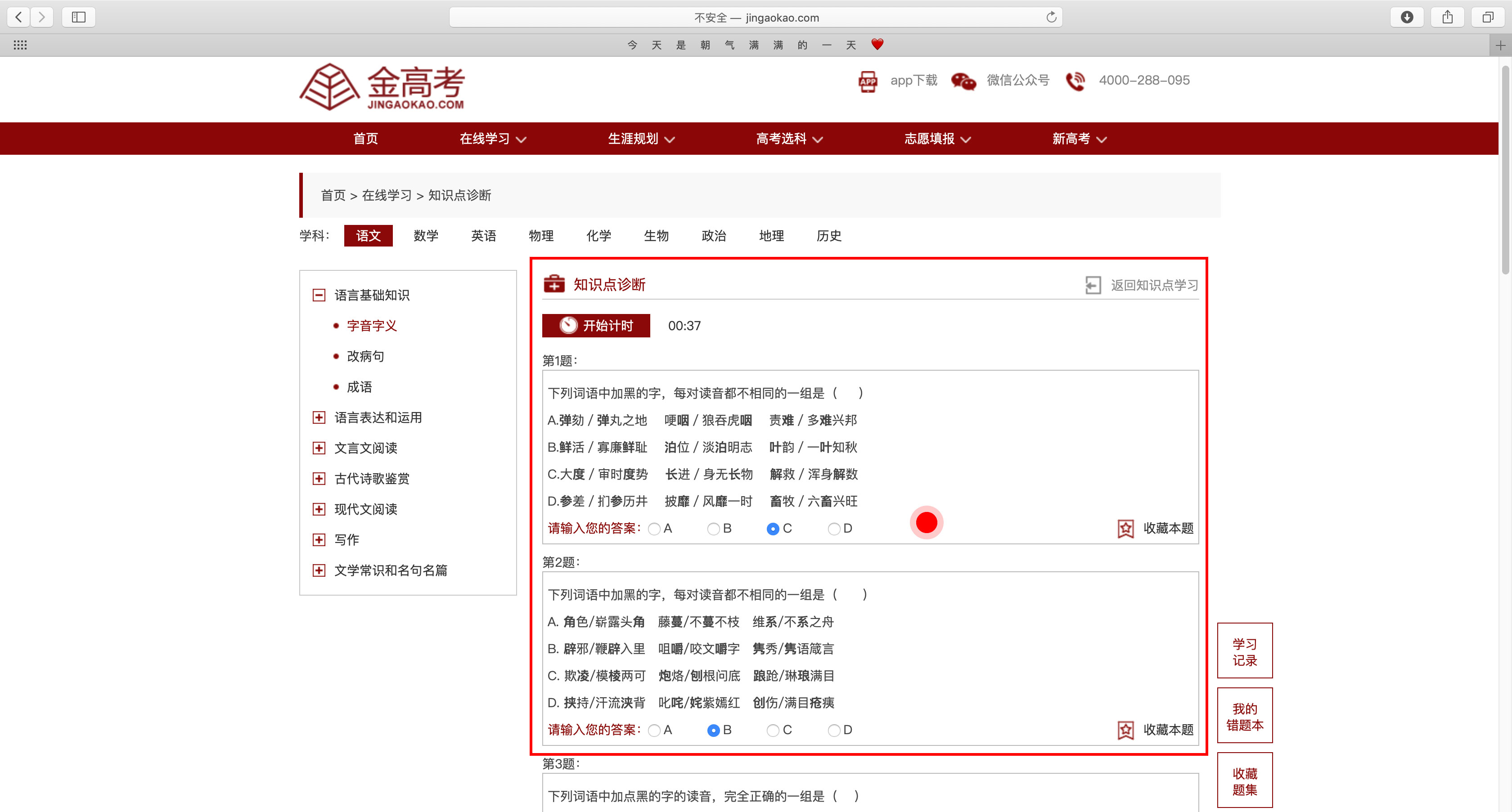Open the 我的错题本 side link
The image size is (1512, 812).
tap(1244, 716)
